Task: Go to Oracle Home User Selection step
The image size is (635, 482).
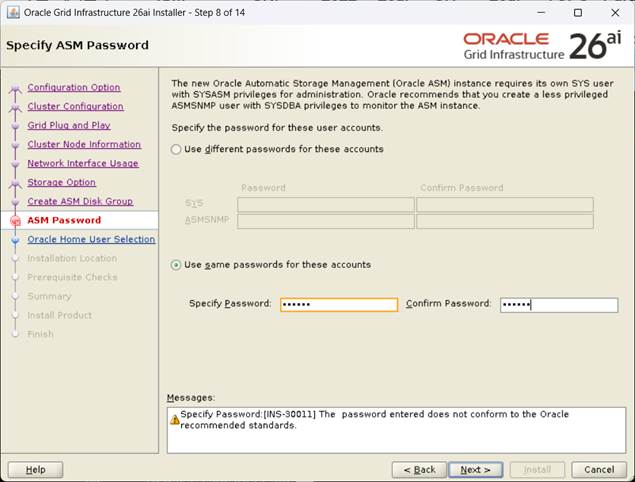Action: tap(91, 239)
